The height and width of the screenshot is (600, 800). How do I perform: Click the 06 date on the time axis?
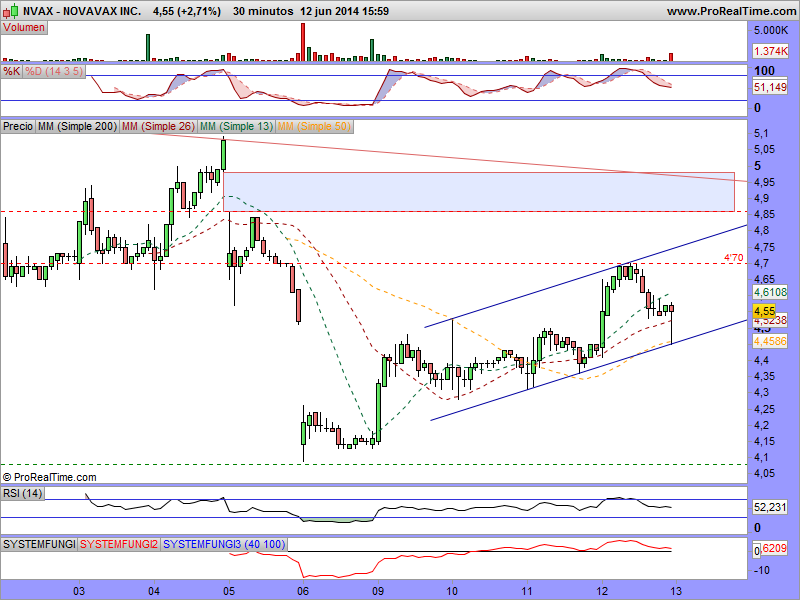[x=304, y=591]
